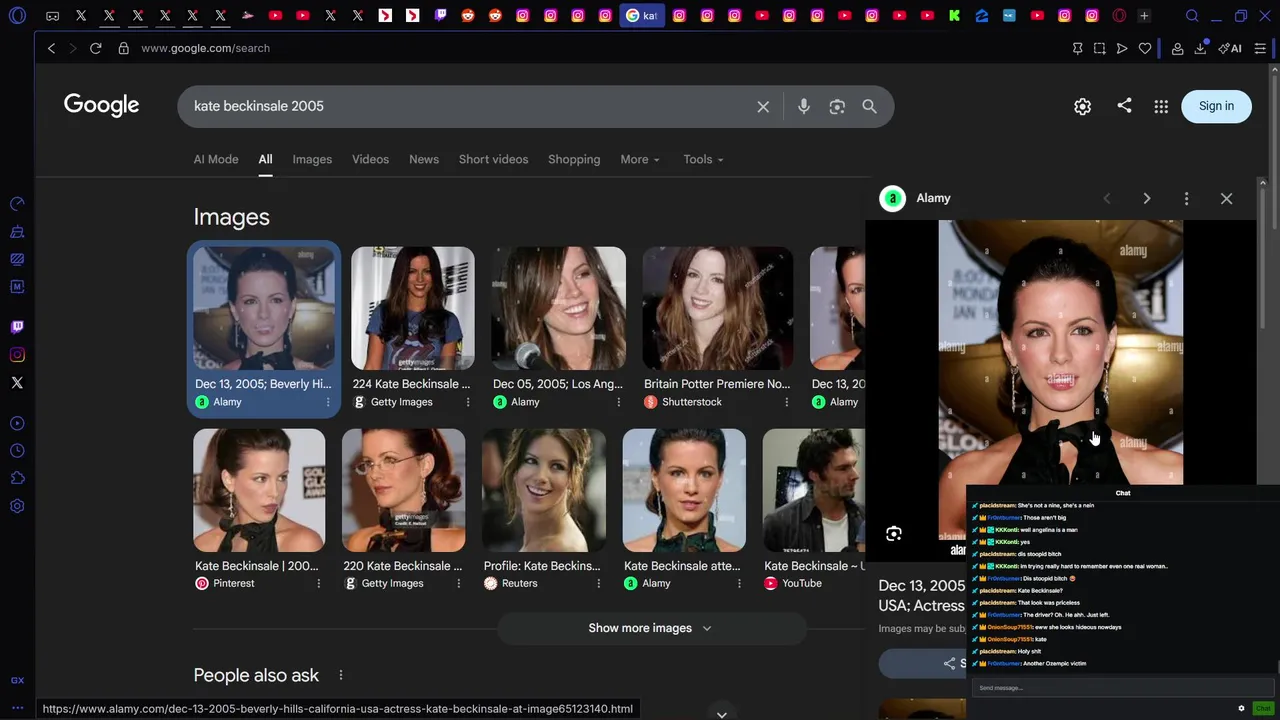This screenshot has width=1280, height=720.
Task: Open the Player sidebar panel
Action: coord(17,423)
